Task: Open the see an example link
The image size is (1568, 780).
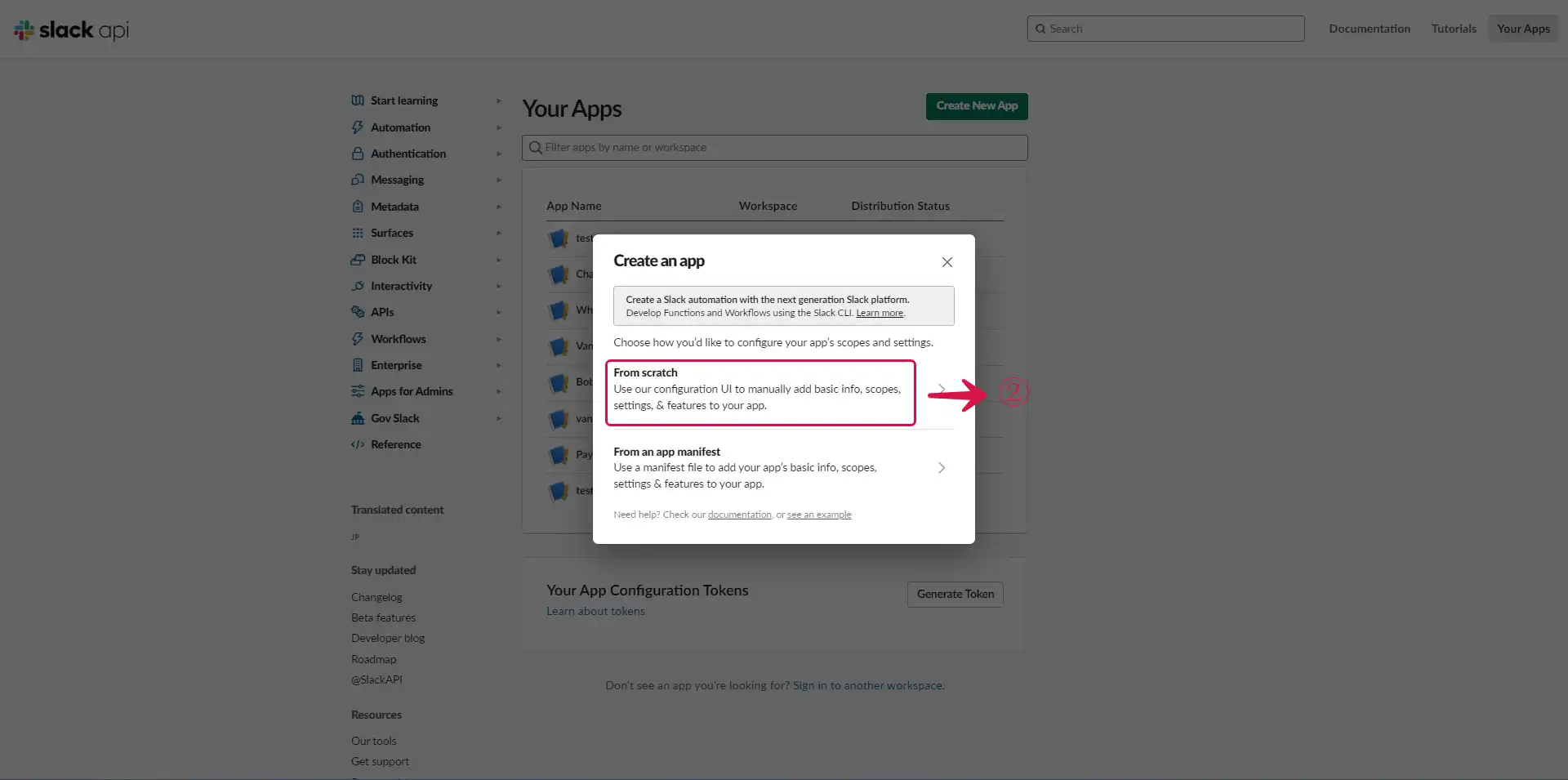Action: (x=819, y=515)
